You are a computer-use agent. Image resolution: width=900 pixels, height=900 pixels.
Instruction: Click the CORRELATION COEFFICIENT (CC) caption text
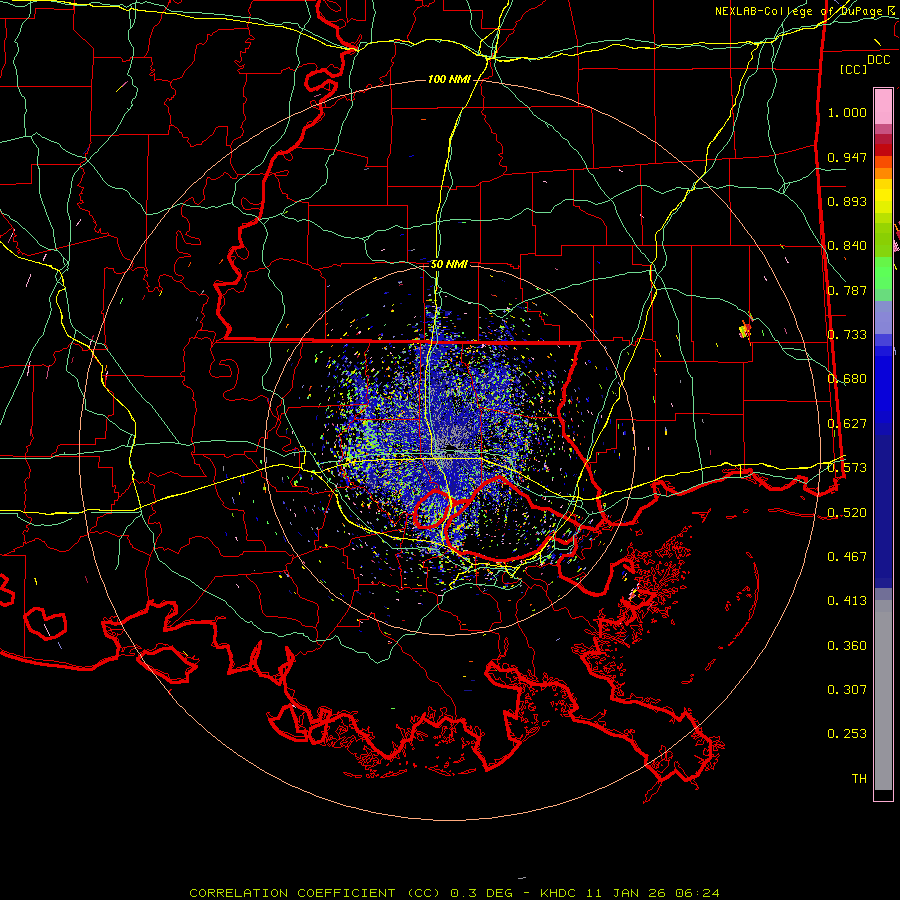(315, 893)
